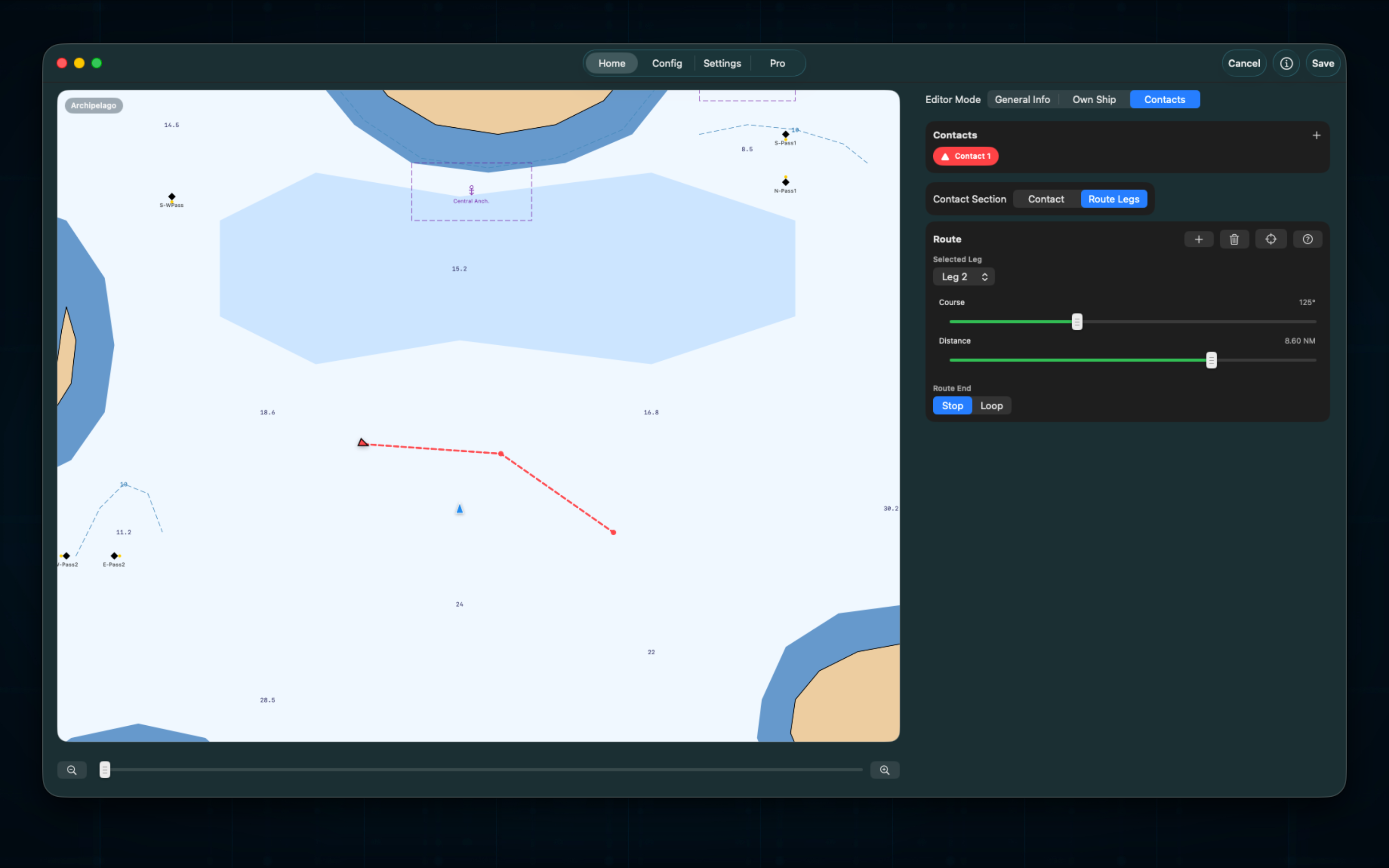Click the Save button
Viewport: 1389px width, 868px height.
[x=1322, y=63]
